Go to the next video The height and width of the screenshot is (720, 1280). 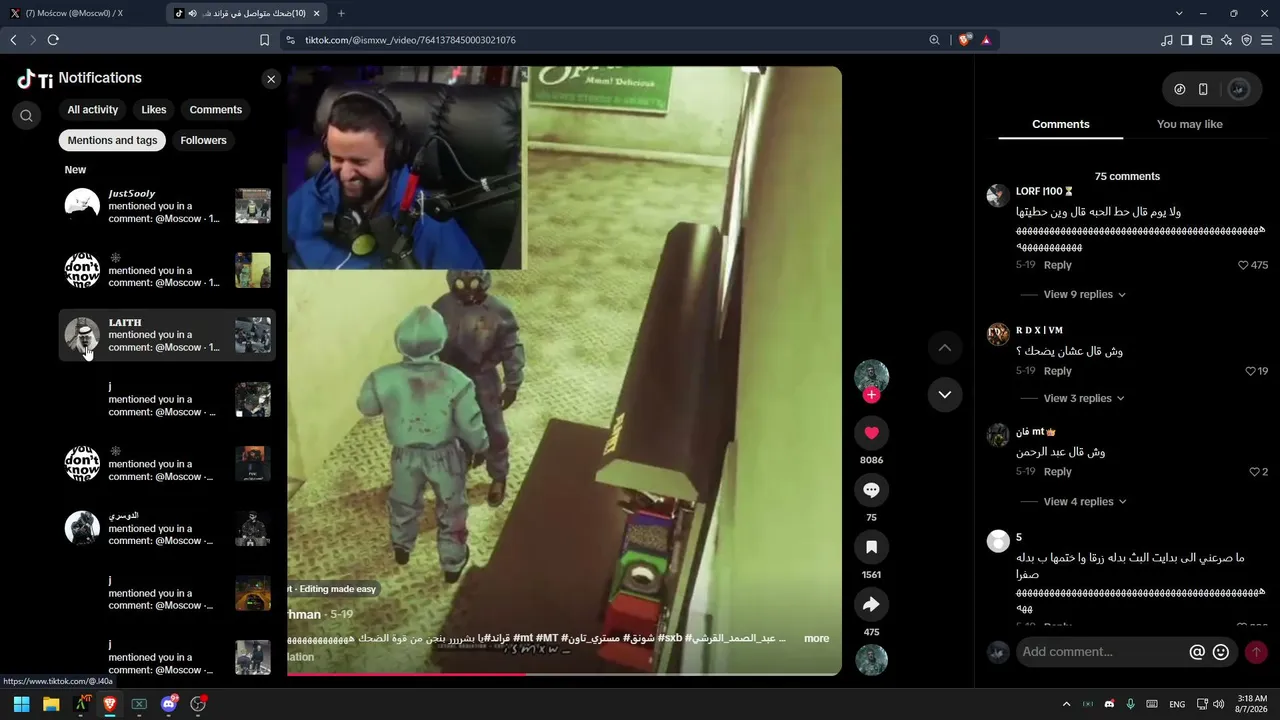pyautogui.click(x=945, y=394)
